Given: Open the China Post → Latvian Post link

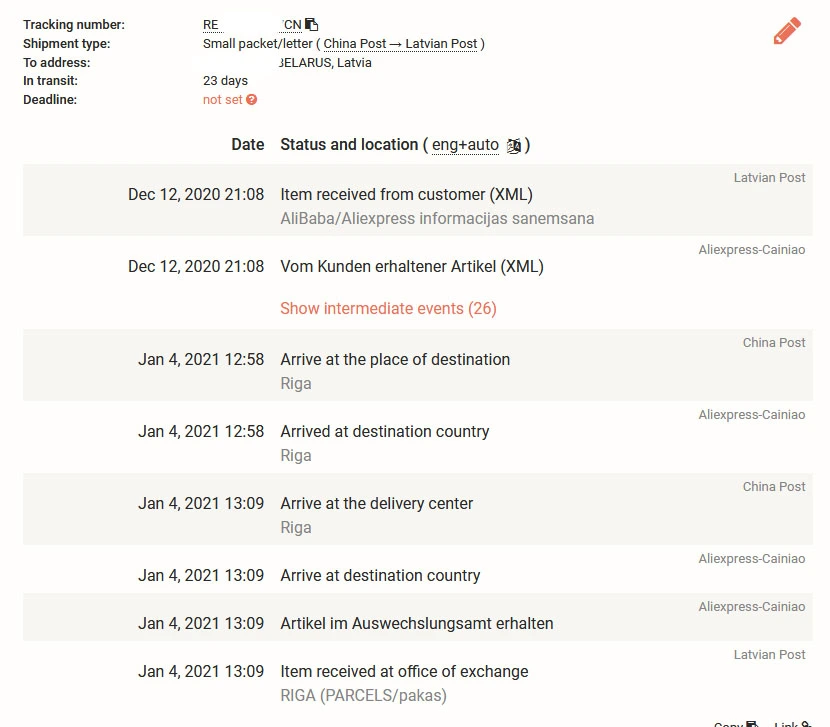Looking at the screenshot, I should pos(400,44).
